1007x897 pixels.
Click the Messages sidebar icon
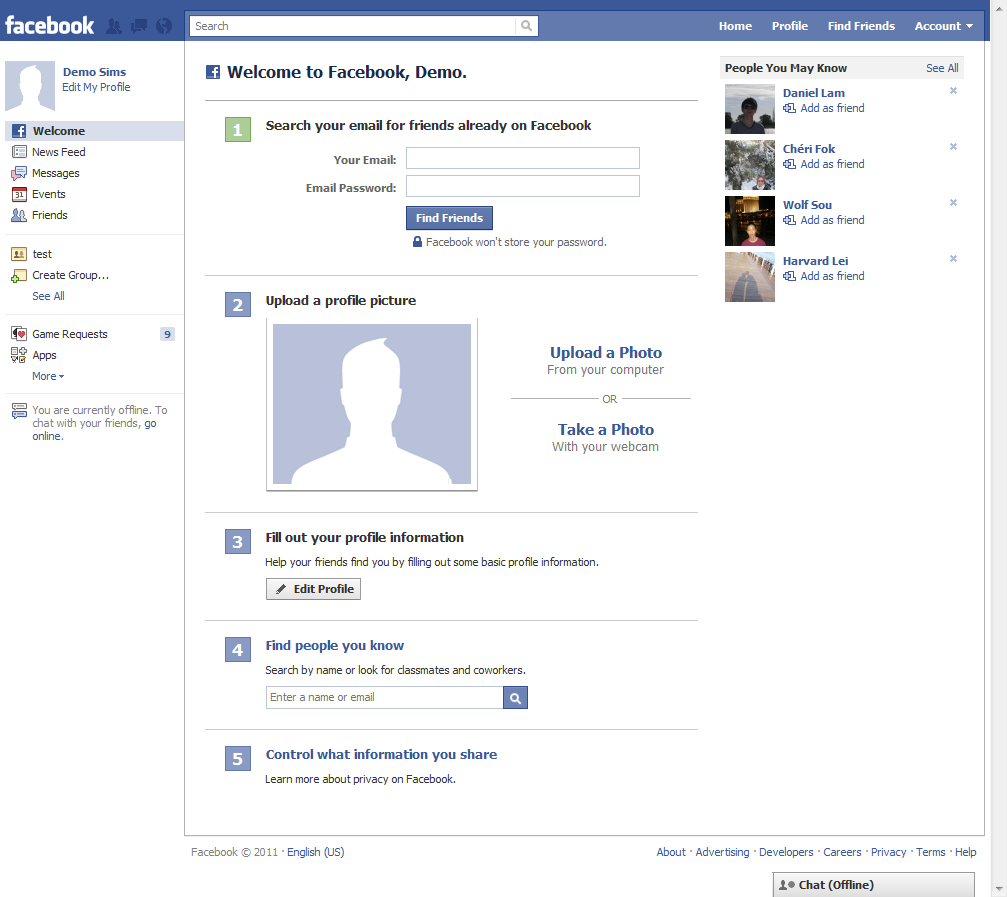click(19, 173)
